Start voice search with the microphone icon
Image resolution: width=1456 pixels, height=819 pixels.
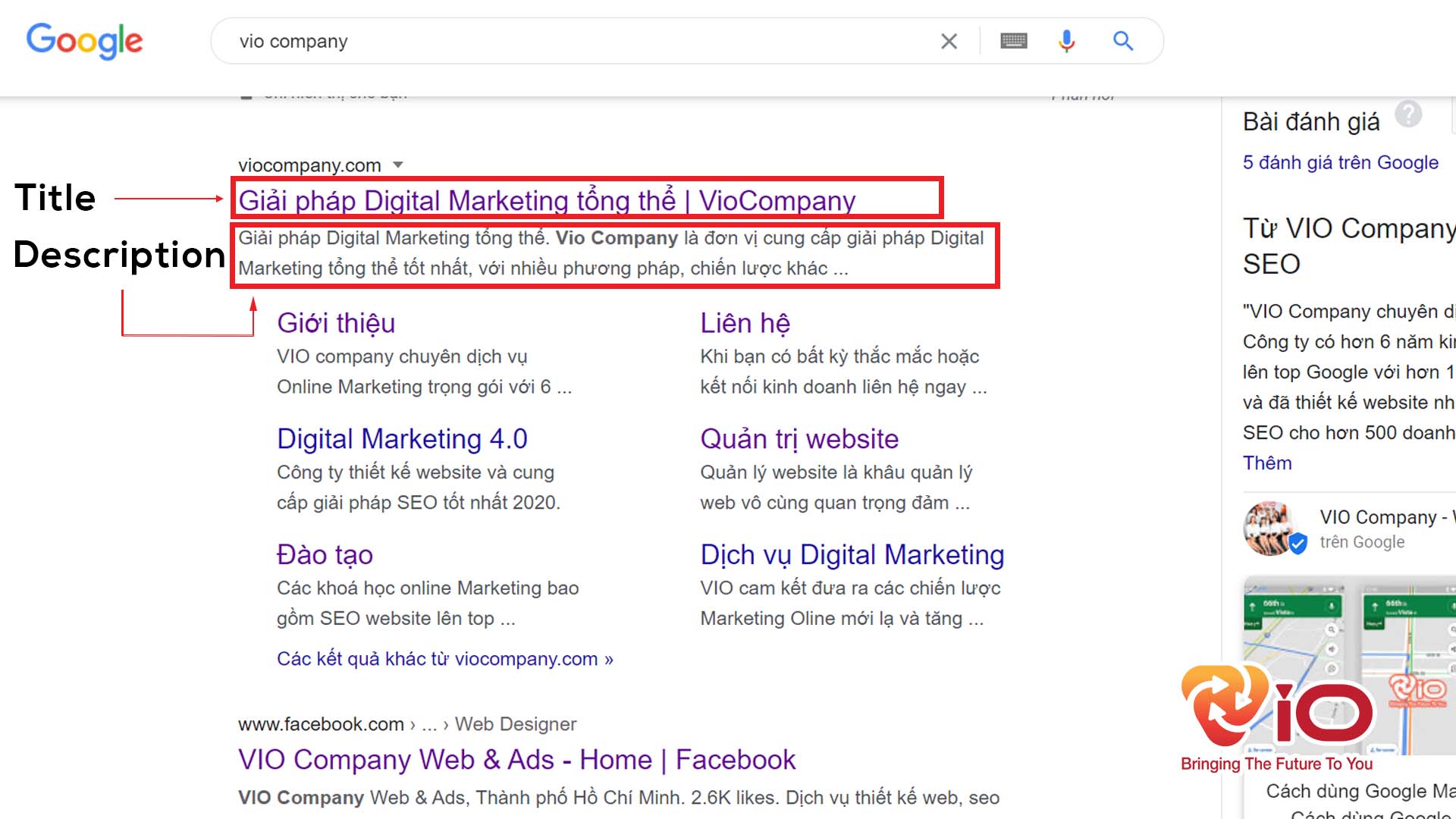point(1066,41)
